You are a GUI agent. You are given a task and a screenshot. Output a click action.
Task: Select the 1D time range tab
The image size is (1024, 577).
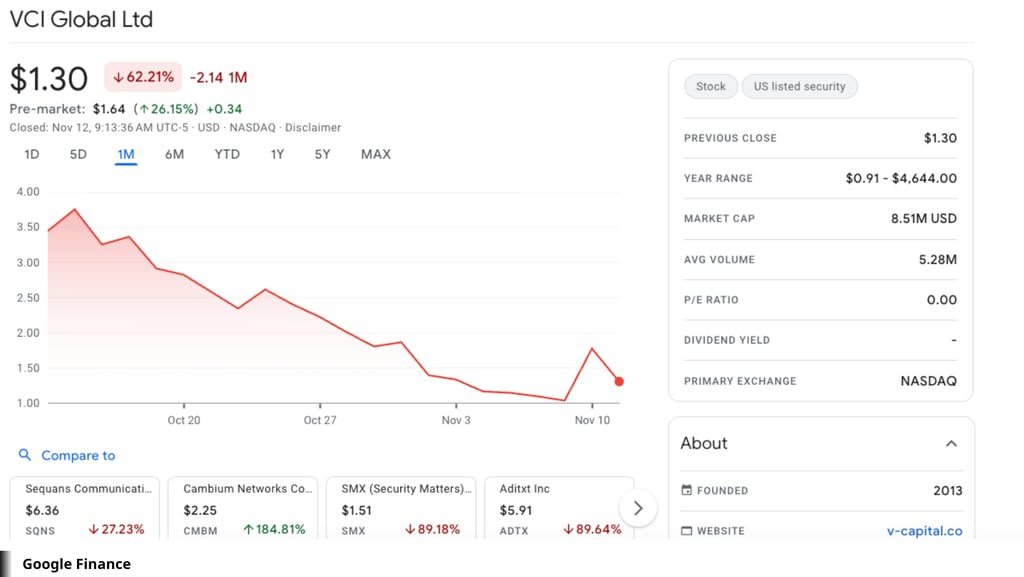[x=31, y=154]
